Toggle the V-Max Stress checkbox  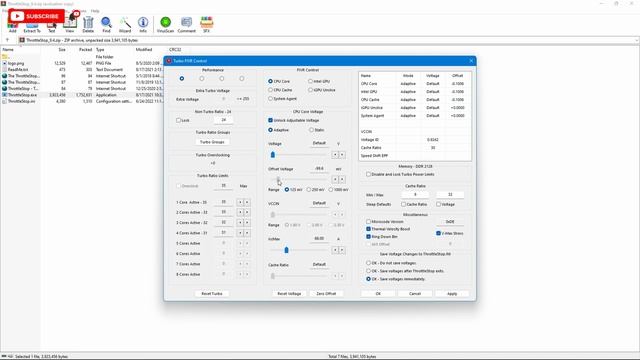click(x=438, y=233)
